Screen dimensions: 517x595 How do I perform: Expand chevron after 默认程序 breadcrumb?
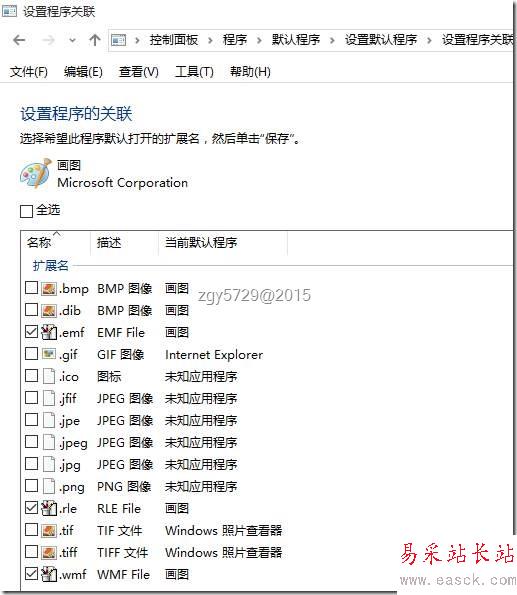332,40
